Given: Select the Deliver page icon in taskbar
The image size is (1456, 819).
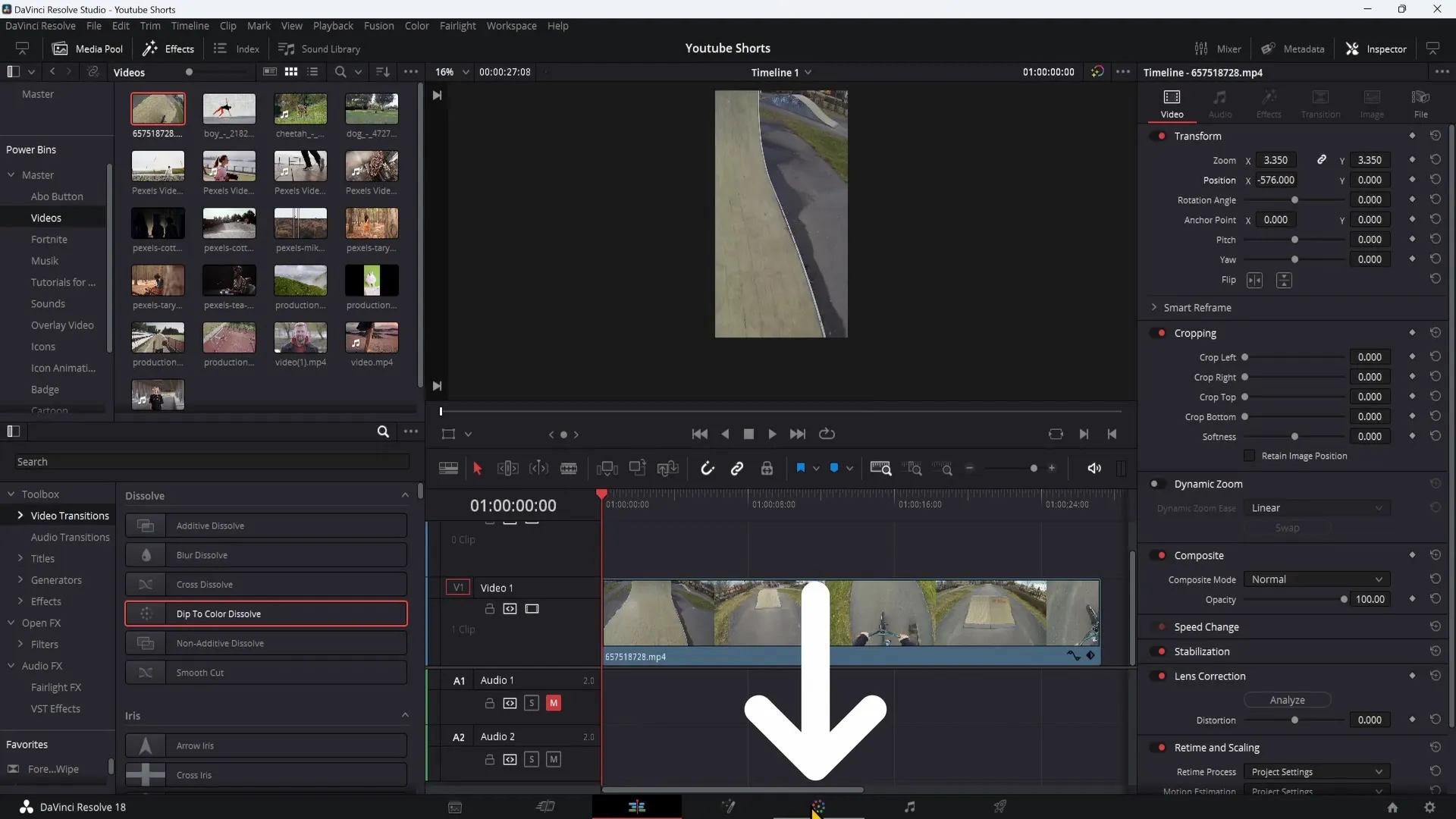Looking at the screenshot, I should pos(1000,807).
